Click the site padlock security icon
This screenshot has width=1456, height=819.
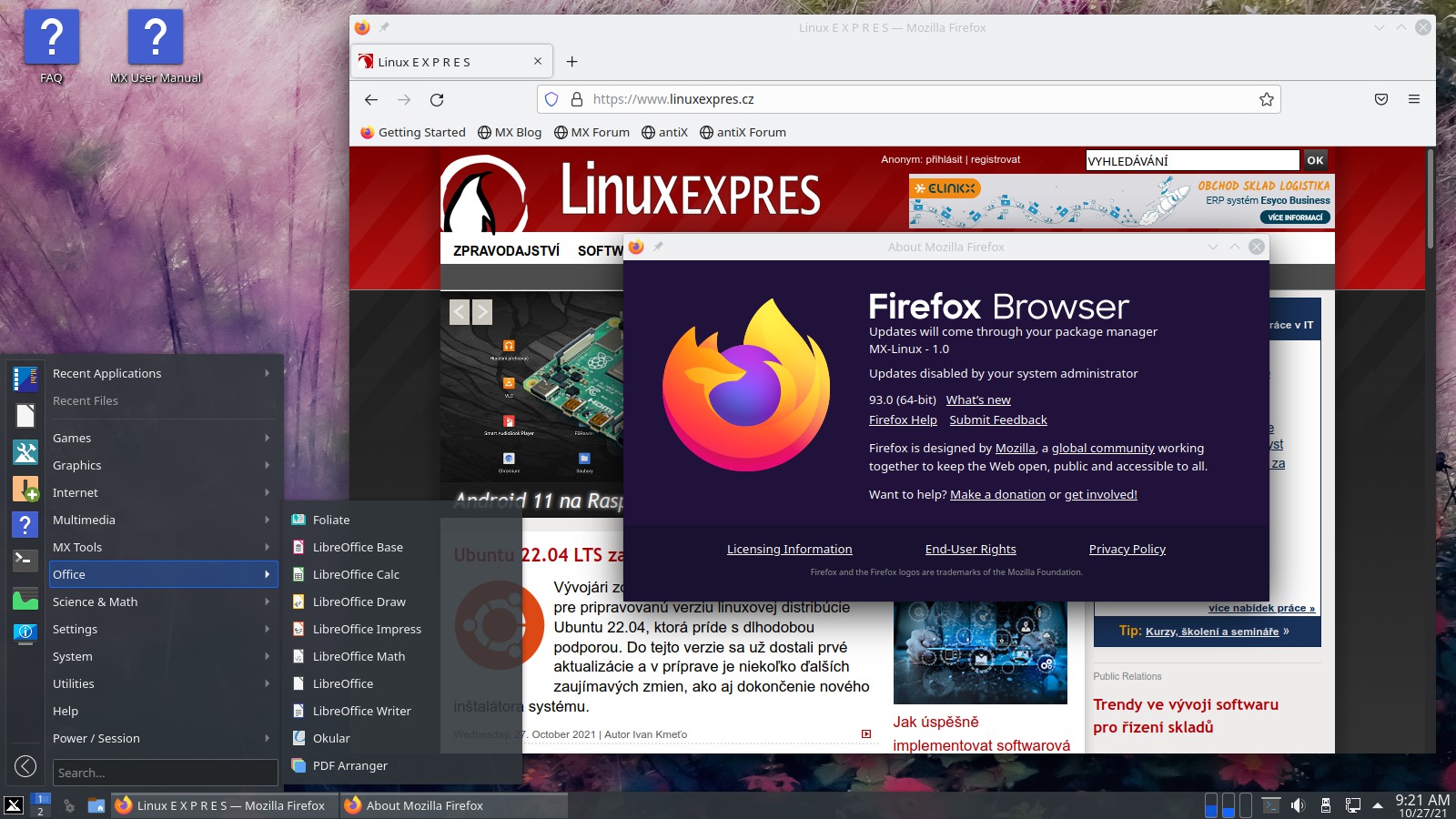576,99
